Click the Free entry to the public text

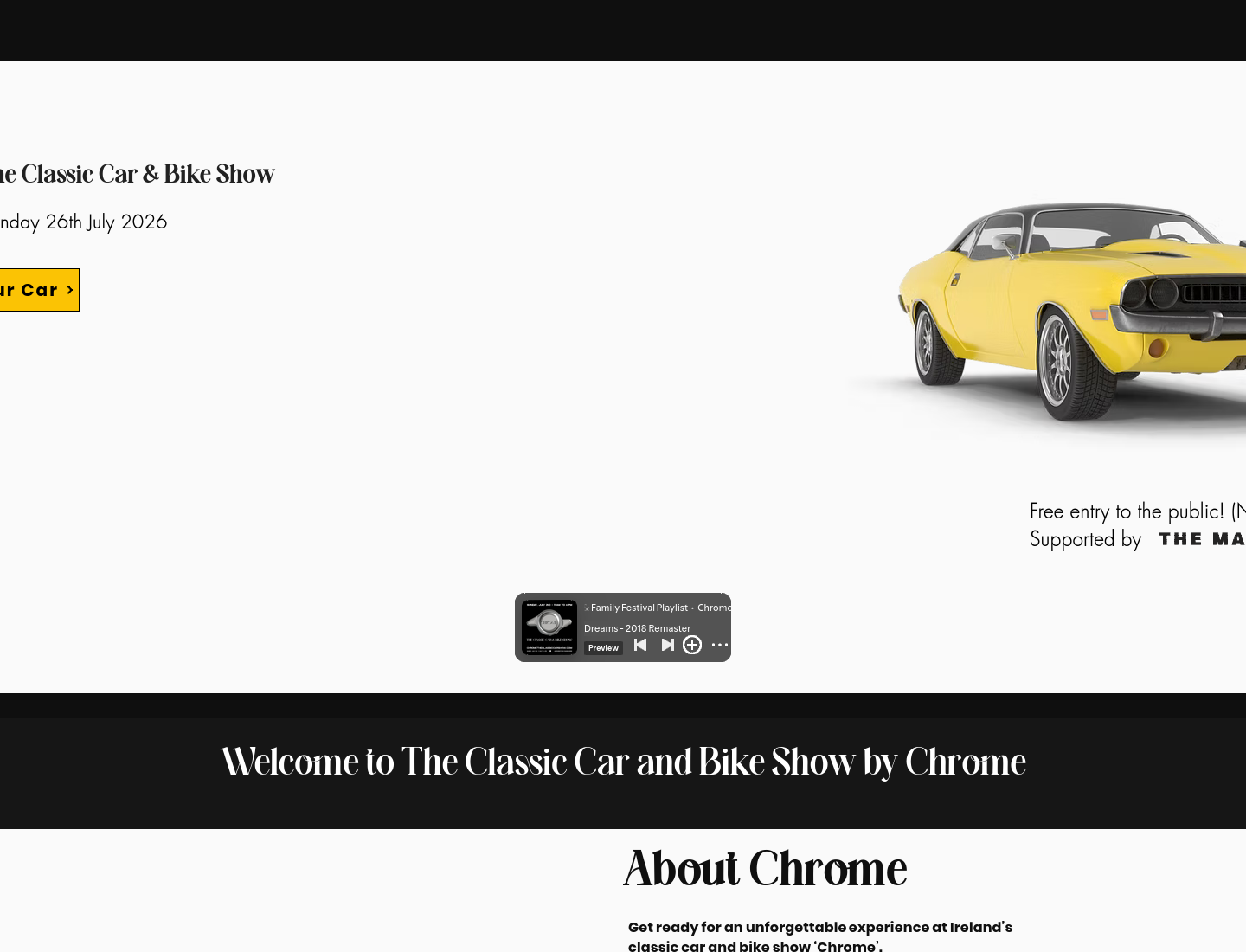pos(1127,511)
